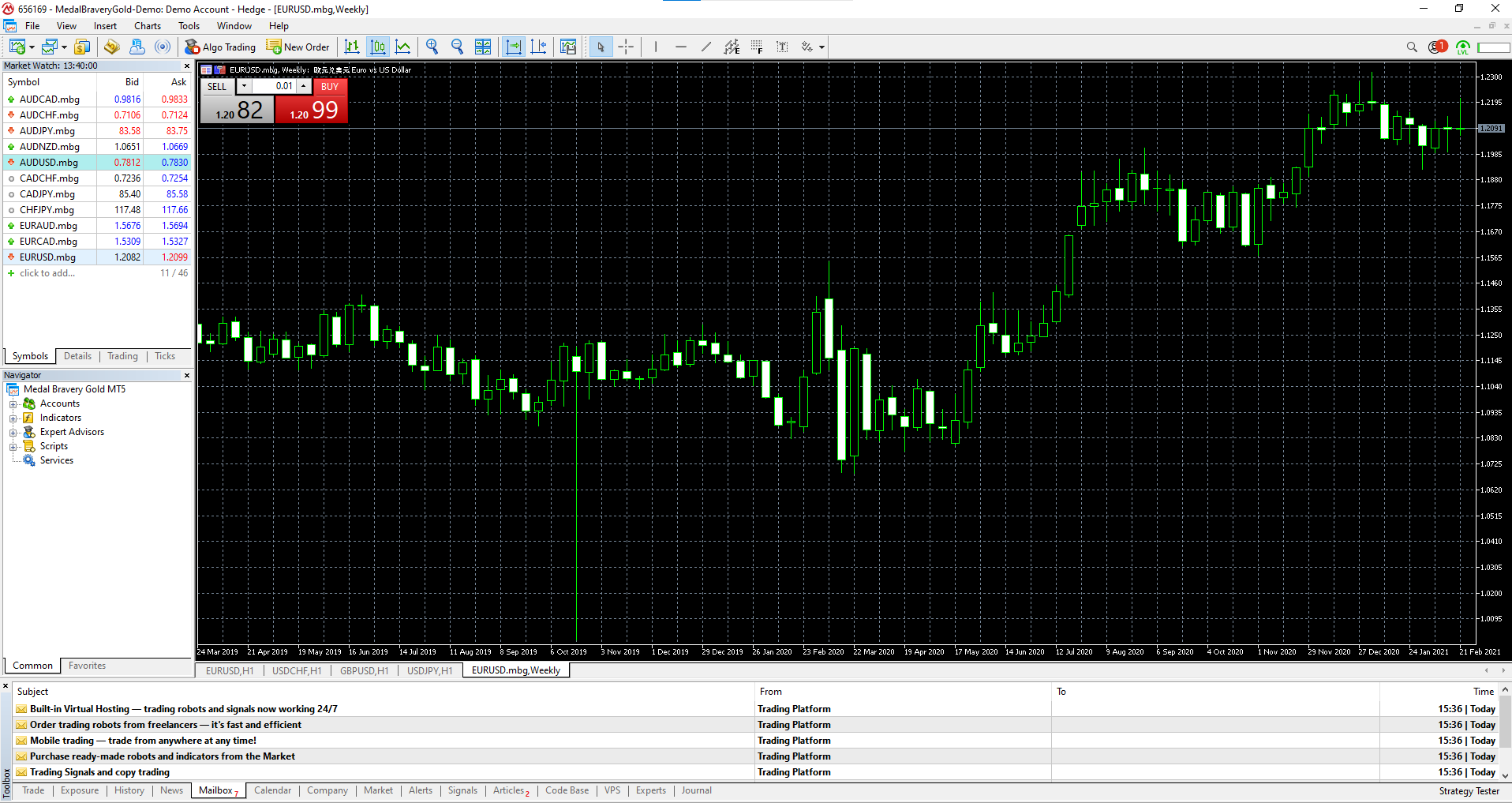This screenshot has width=1512, height=803.
Task: Open profiles icon dropdown arrow
Action: (63, 47)
